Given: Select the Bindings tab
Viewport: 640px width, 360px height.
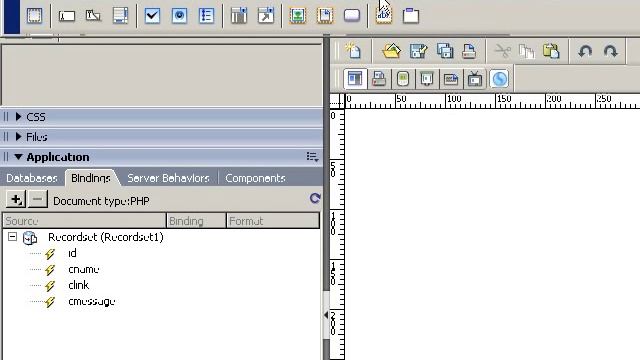Looking at the screenshot, I should tap(91, 178).
